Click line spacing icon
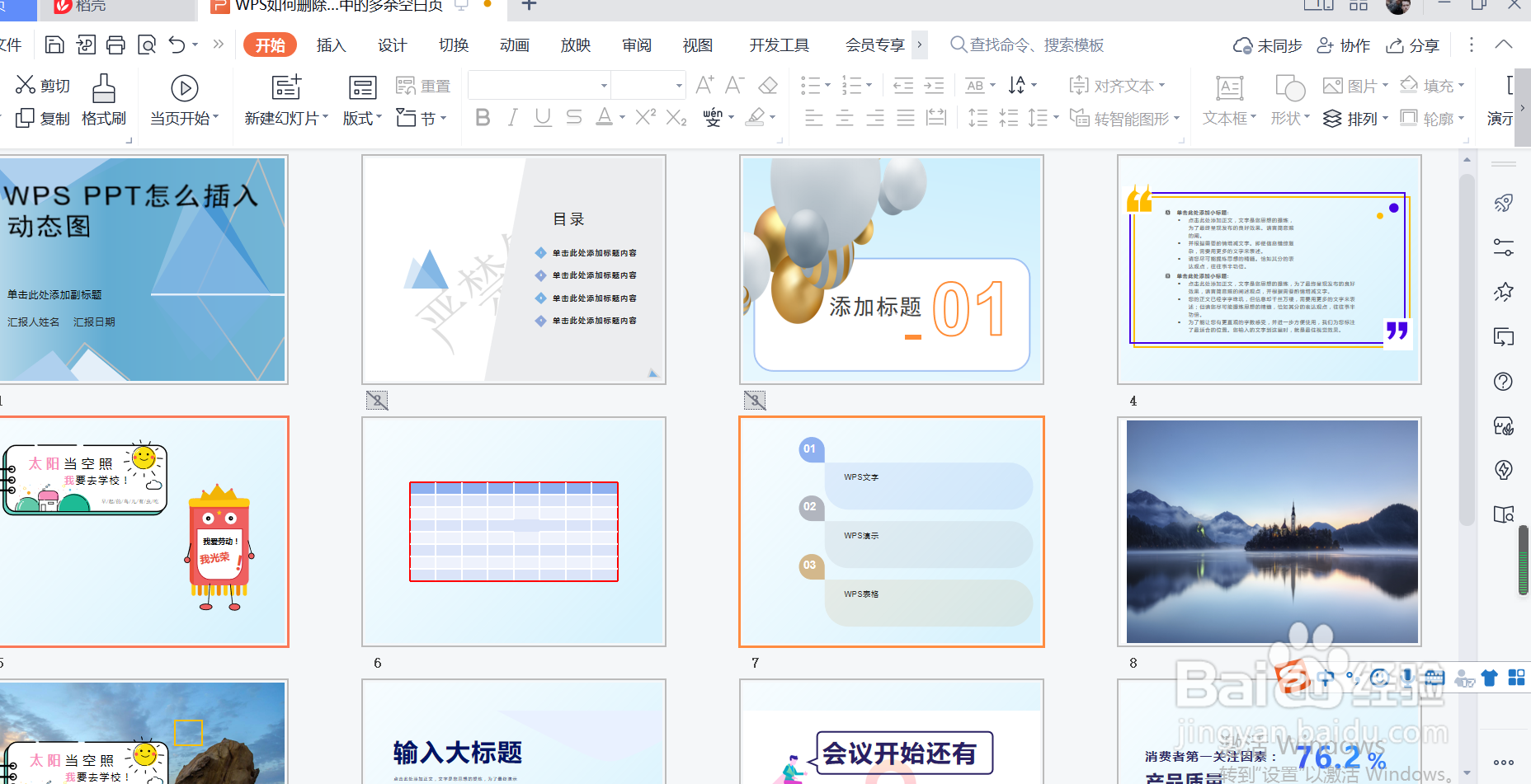Viewport: 1531px width, 784px height. pos(1038,118)
